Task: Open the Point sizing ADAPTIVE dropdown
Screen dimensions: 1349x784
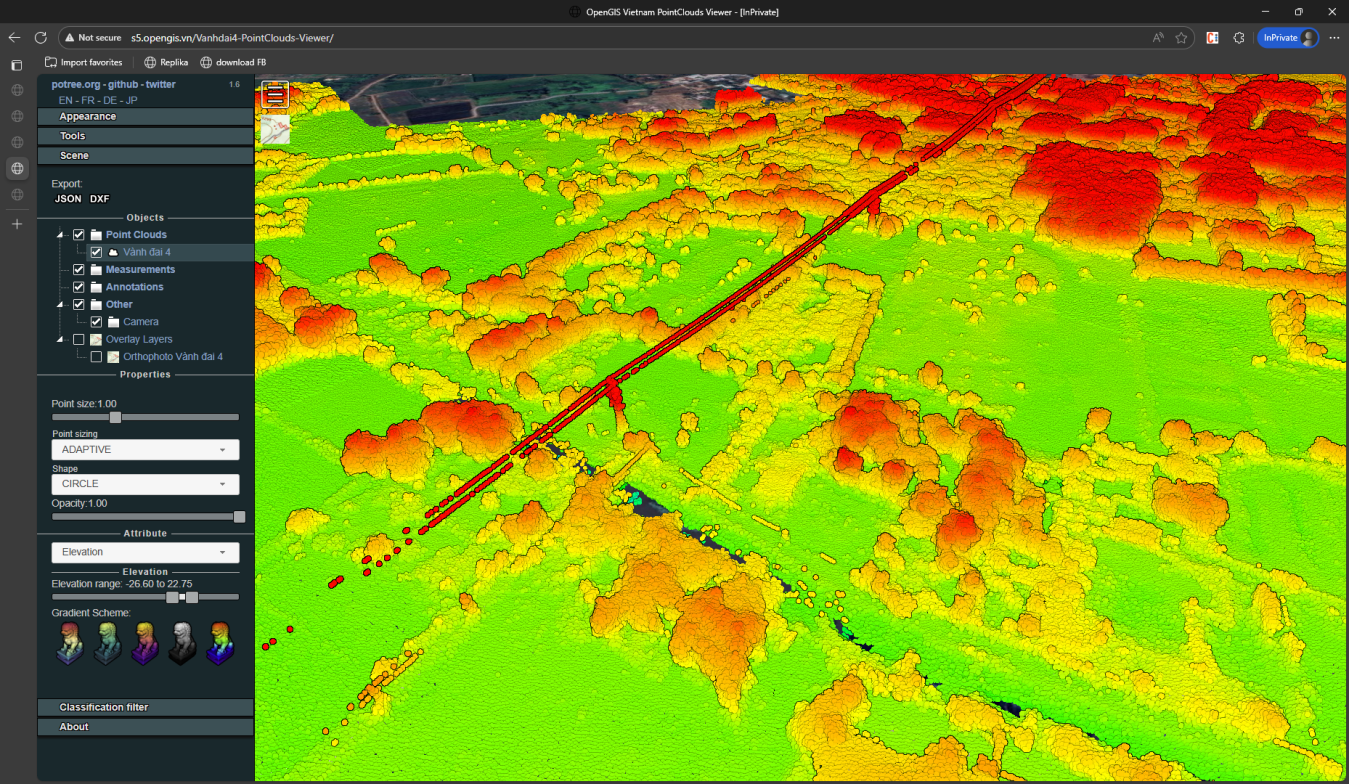Action: 145,450
